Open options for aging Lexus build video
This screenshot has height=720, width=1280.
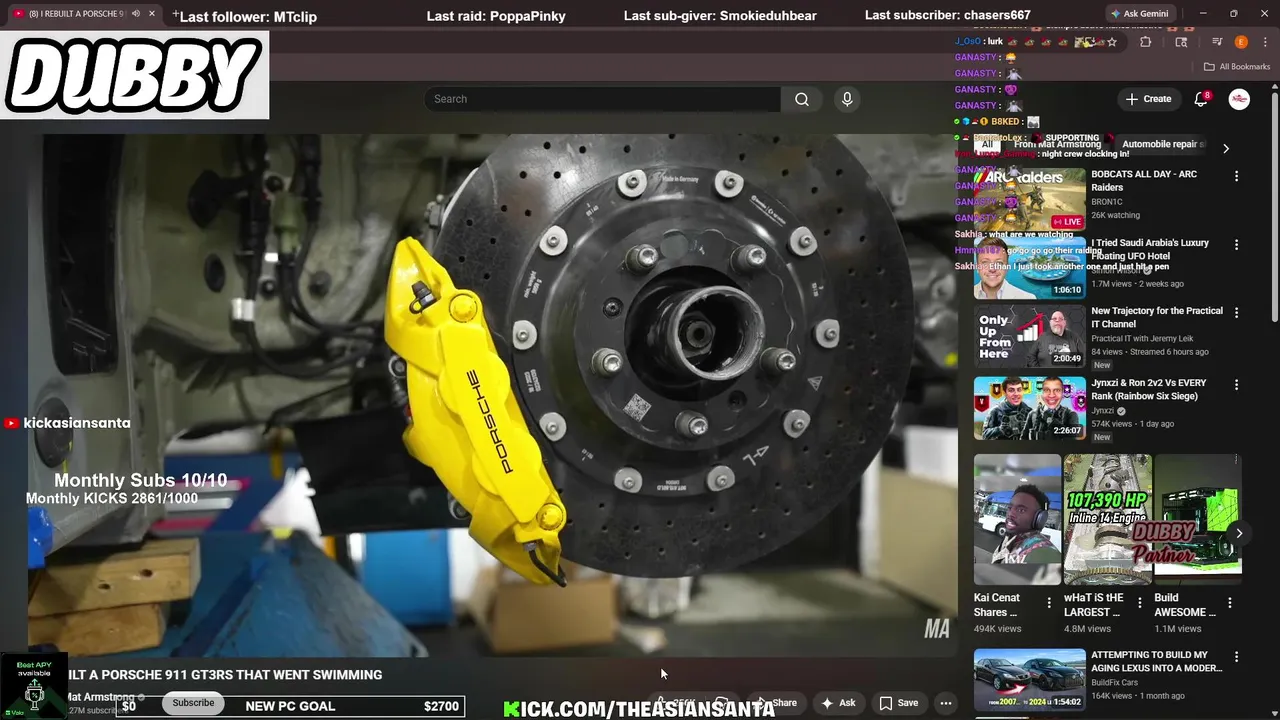(x=1236, y=656)
